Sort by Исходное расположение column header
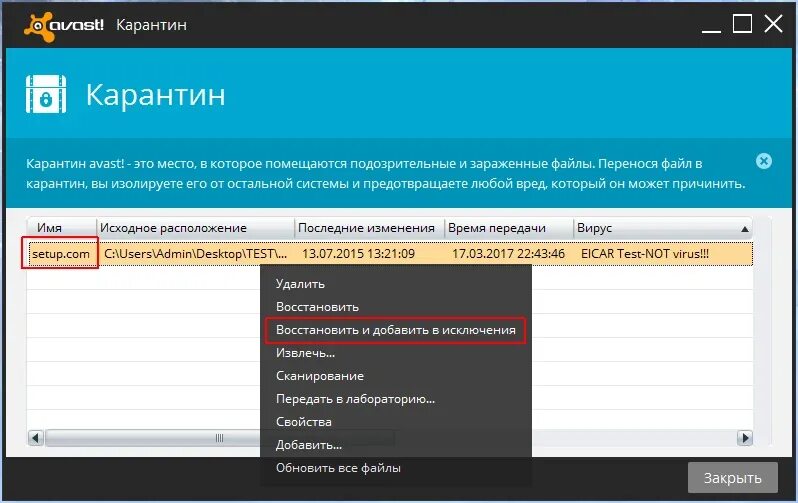The height and width of the screenshot is (503, 798). pos(195,228)
